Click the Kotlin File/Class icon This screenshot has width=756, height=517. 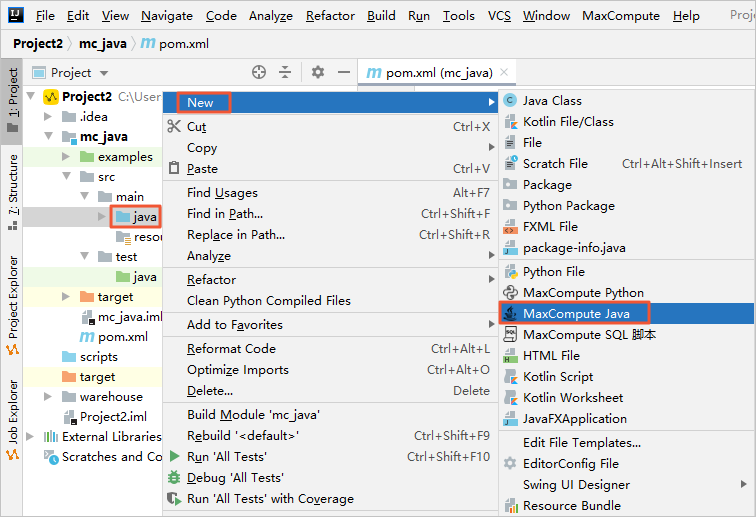pyautogui.click(x=510, y=122)
